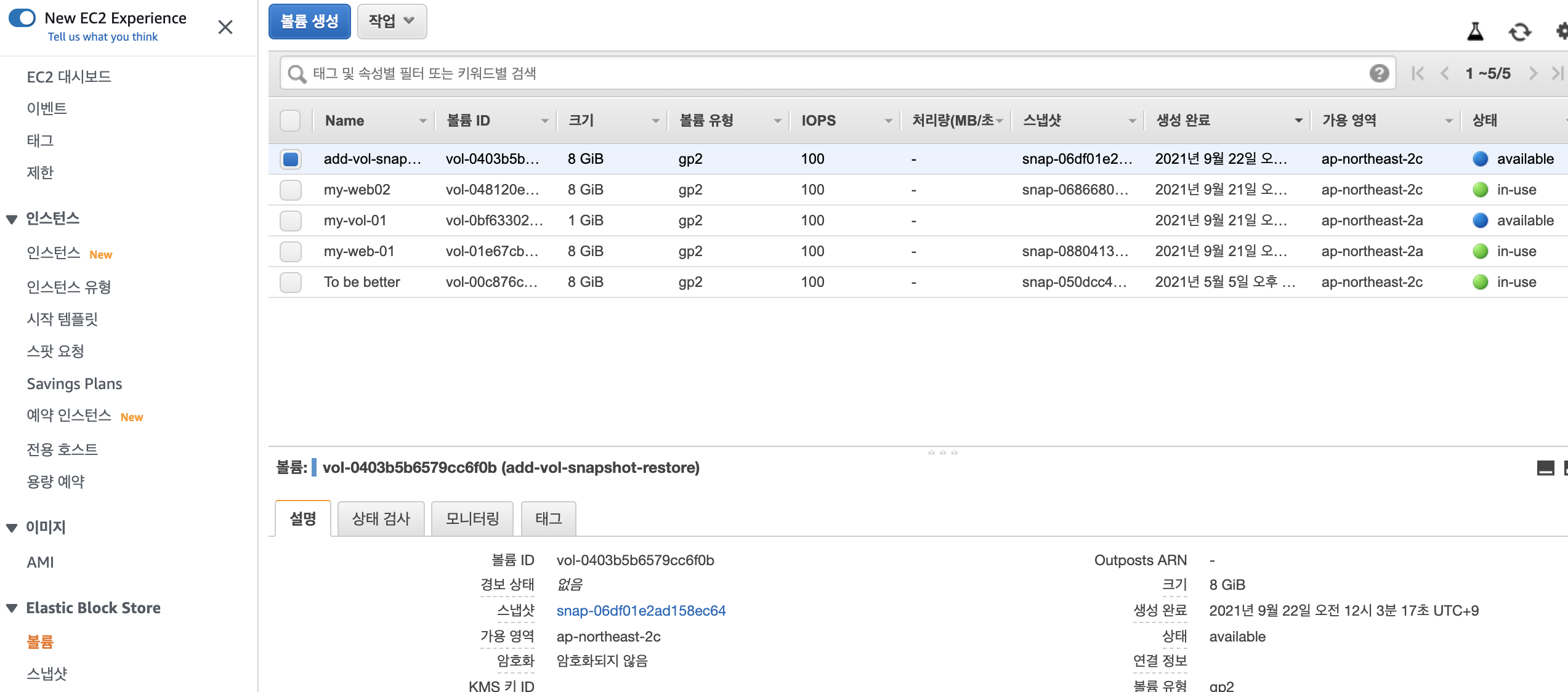Open snapshot link snap-06df01e2ad158ec64

click(641, 611)
